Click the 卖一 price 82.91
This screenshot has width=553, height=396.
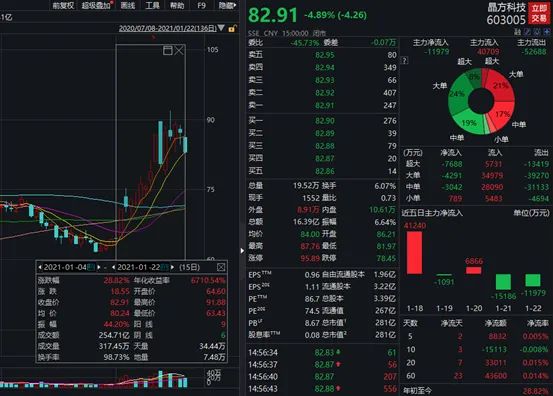pos(325,105)
